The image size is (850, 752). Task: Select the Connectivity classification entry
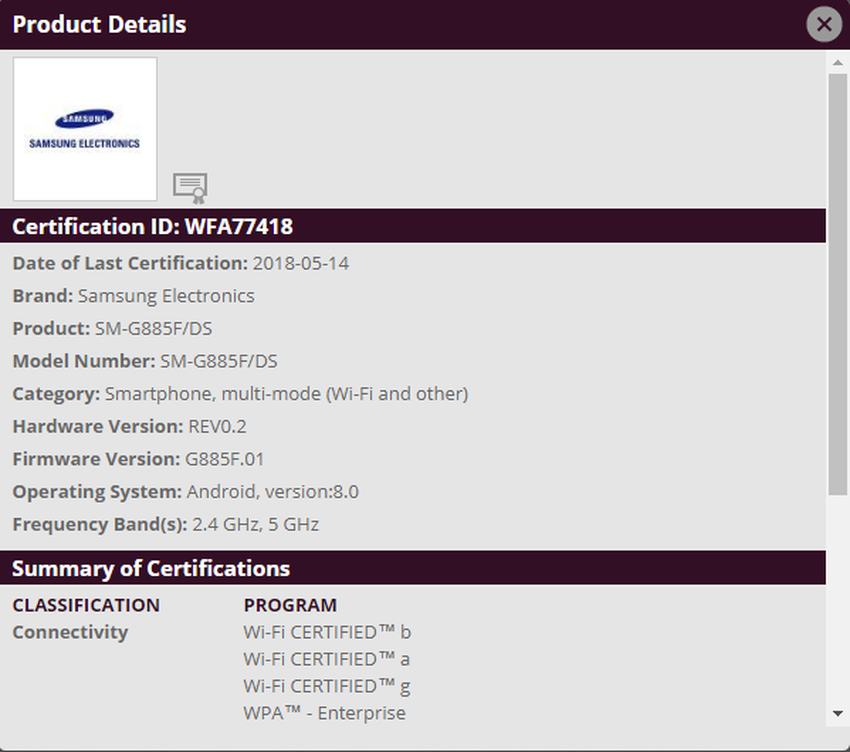(x=70, y=632)
